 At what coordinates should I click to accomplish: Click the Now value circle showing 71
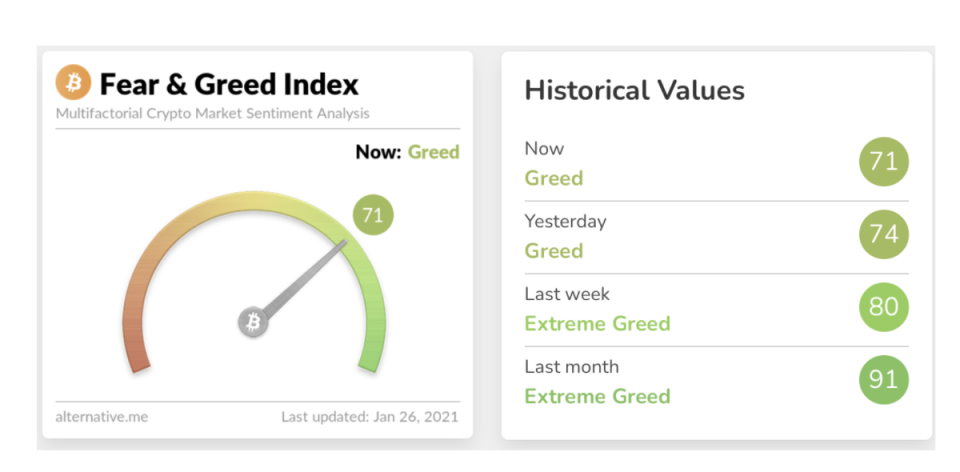[x=883, y=162]
